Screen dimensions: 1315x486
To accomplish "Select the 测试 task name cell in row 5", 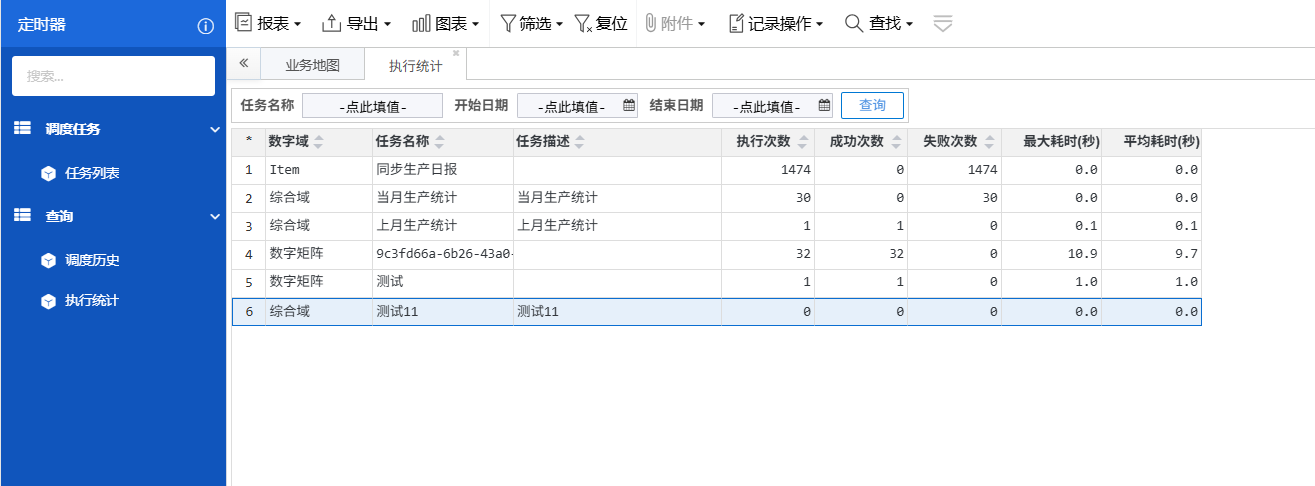I will pyautogui.click(x=443, y=282).
